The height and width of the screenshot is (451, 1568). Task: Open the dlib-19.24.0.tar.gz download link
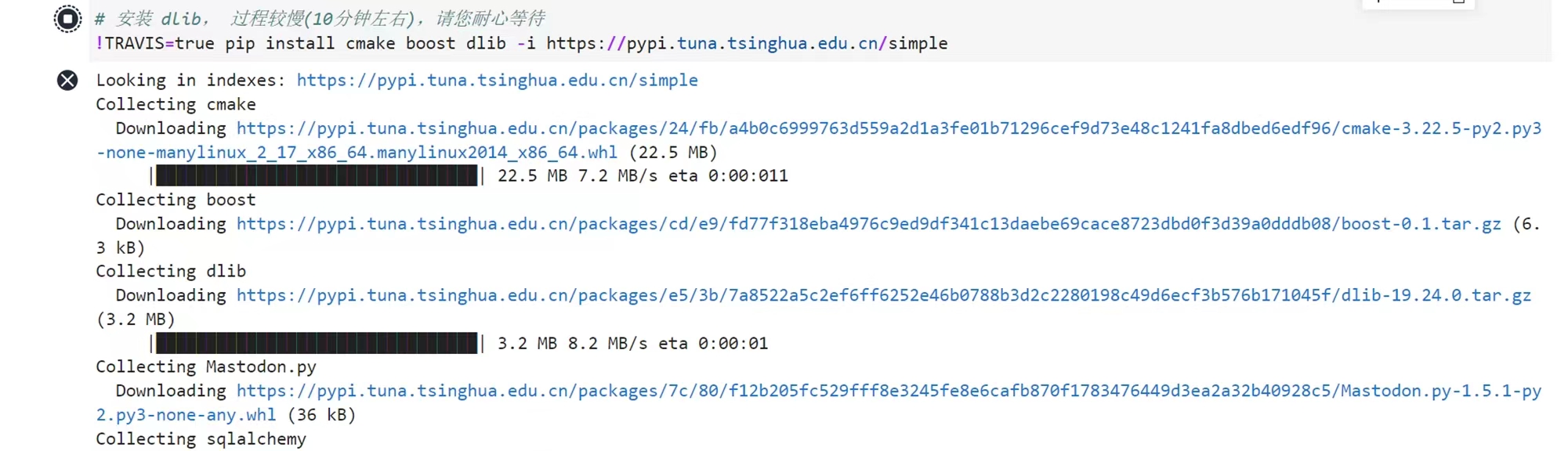pos(883,295)
